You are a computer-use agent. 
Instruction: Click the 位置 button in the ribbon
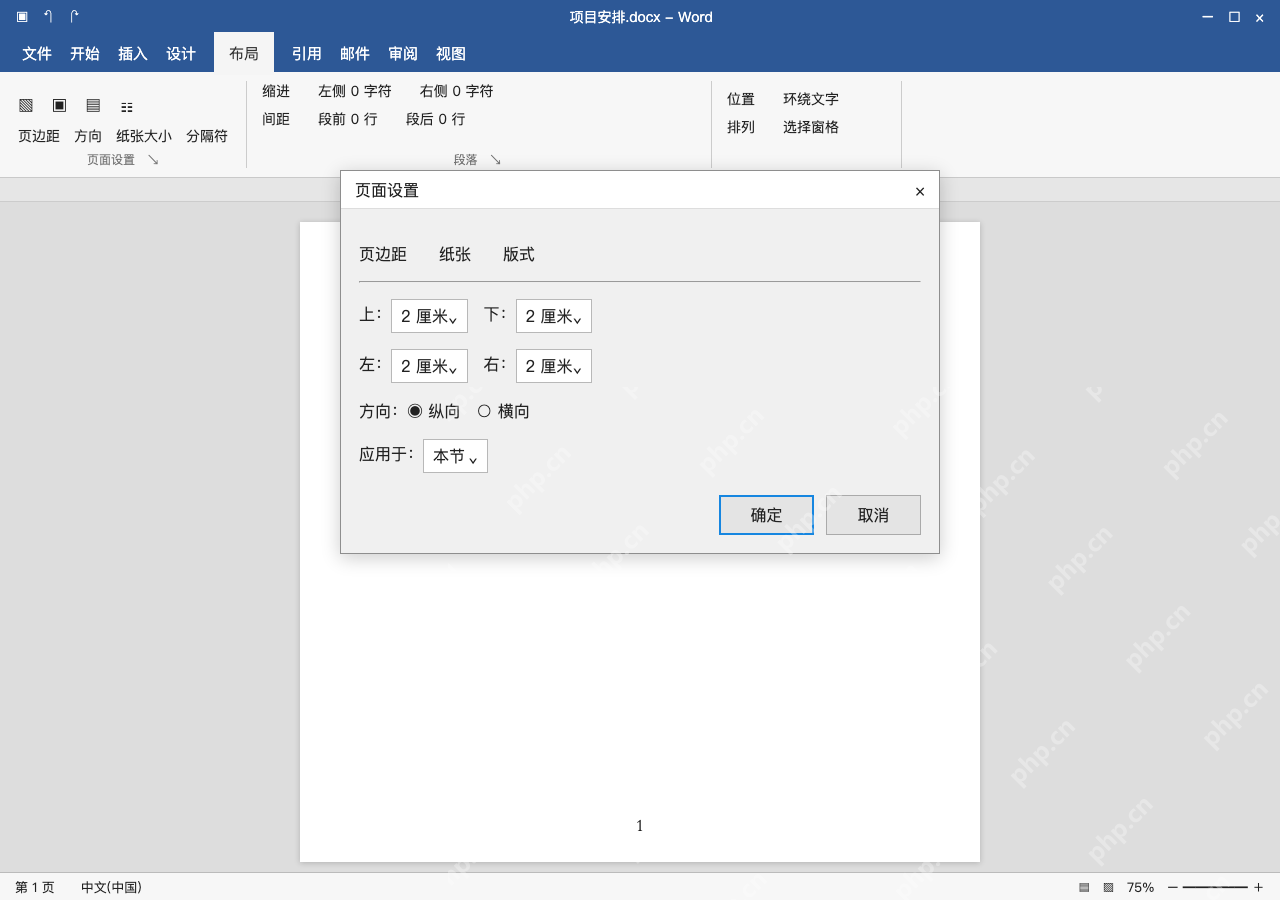pos(741,99)
